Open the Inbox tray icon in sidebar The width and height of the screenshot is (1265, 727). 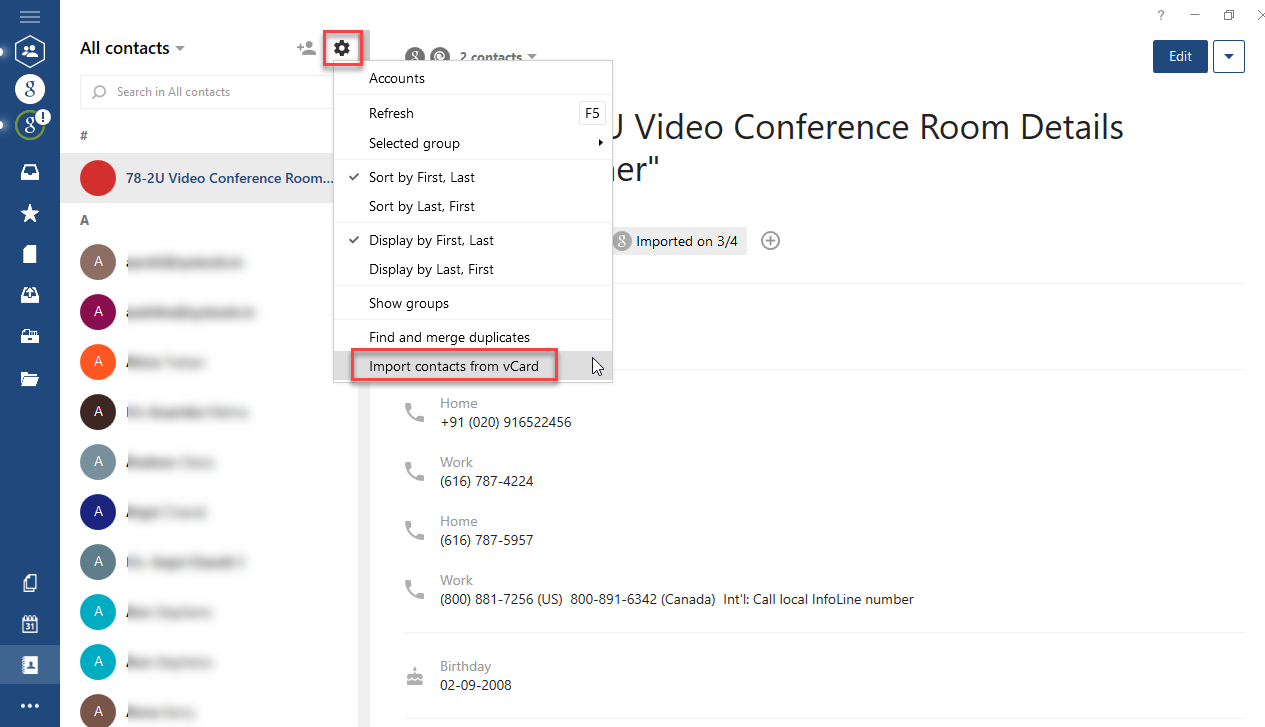30,173
